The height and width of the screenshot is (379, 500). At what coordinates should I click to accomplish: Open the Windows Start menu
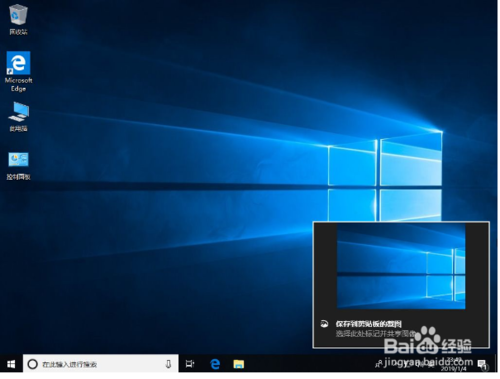(x=11, y=364)
